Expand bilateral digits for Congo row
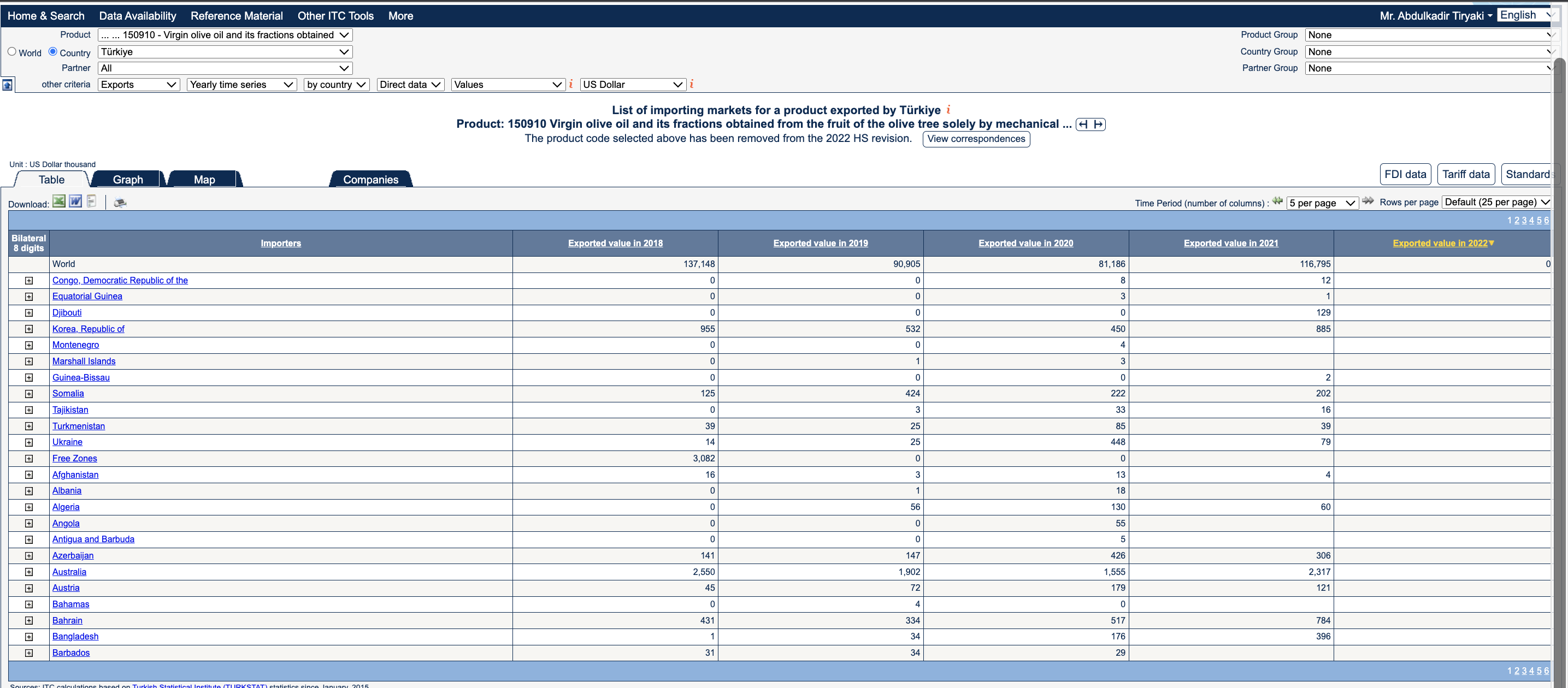 coord(28,281)
